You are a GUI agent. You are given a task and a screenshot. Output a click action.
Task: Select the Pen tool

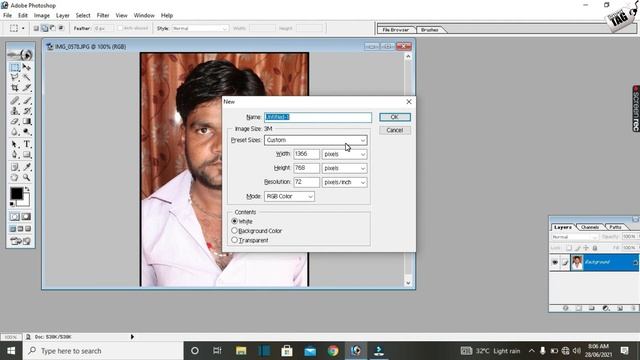click(15, 155)
